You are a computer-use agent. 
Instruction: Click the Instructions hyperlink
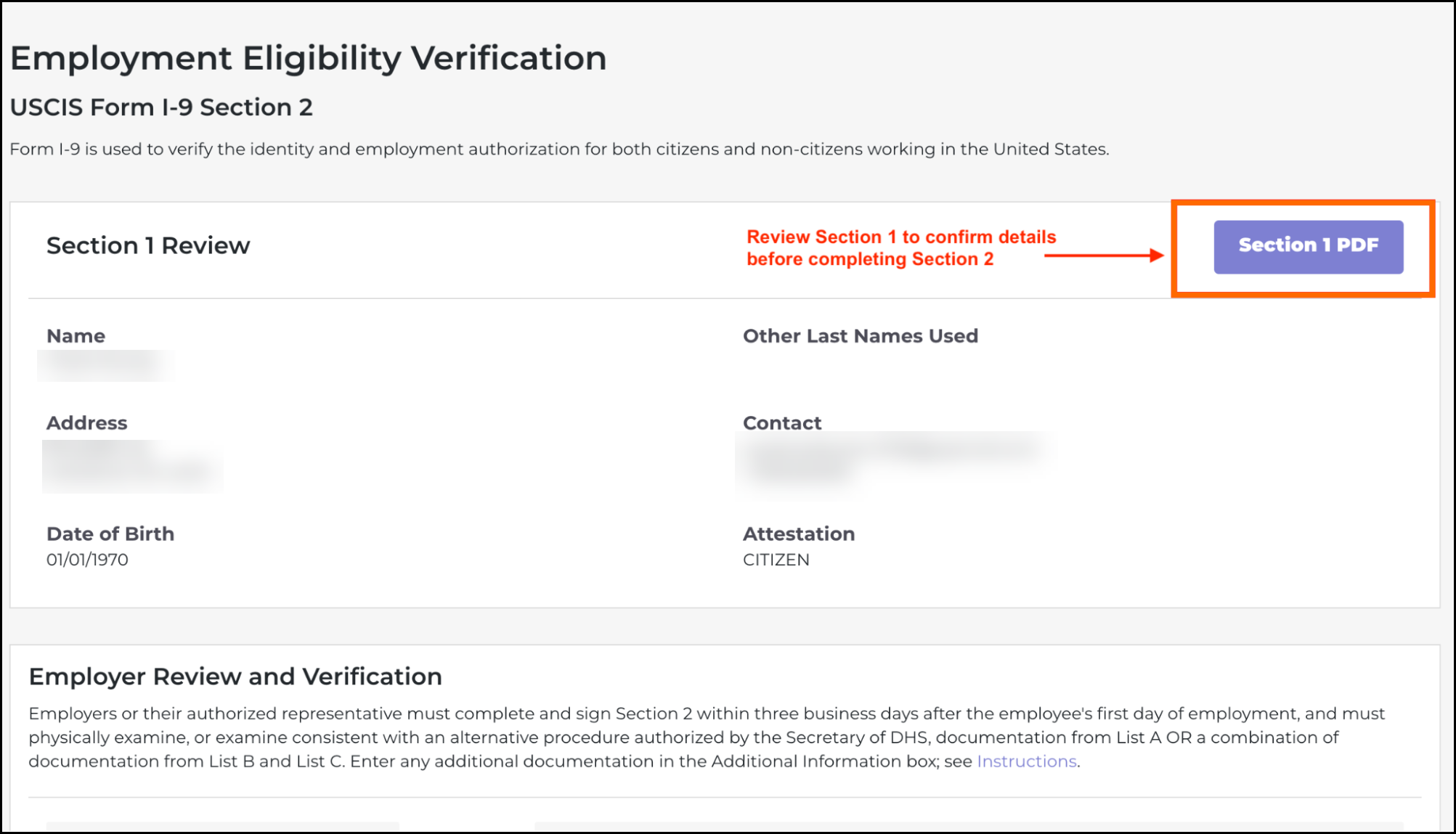1026,761
